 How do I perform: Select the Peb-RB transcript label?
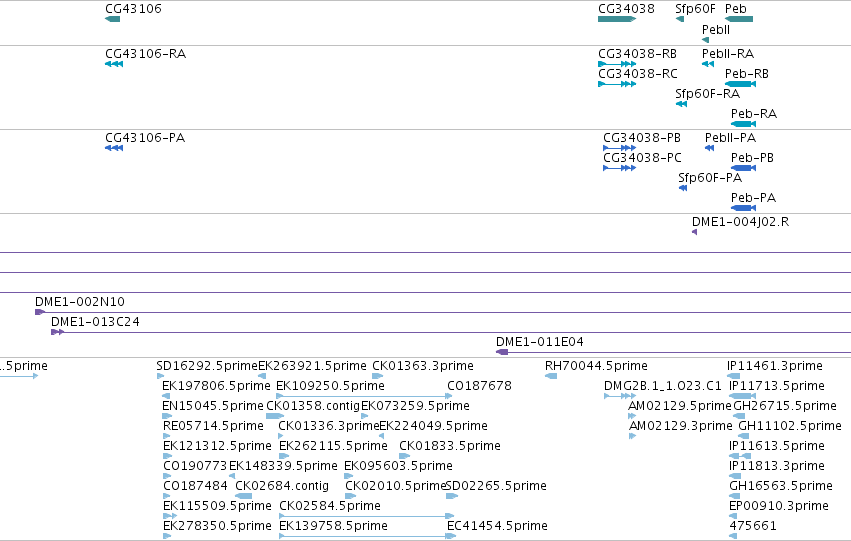[x=746, y=74]
